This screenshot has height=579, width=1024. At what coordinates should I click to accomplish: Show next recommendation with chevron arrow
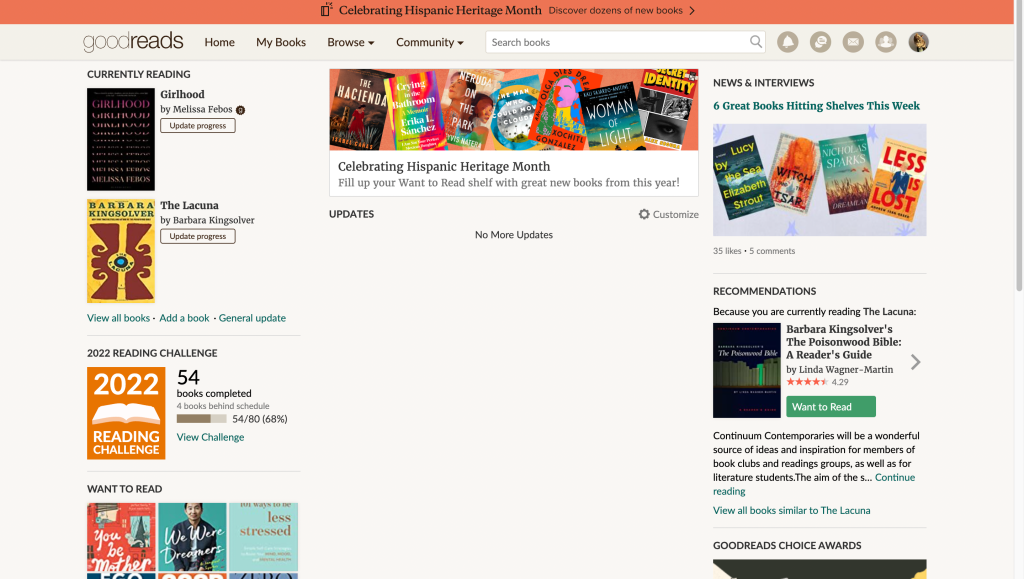pos(916,362)
